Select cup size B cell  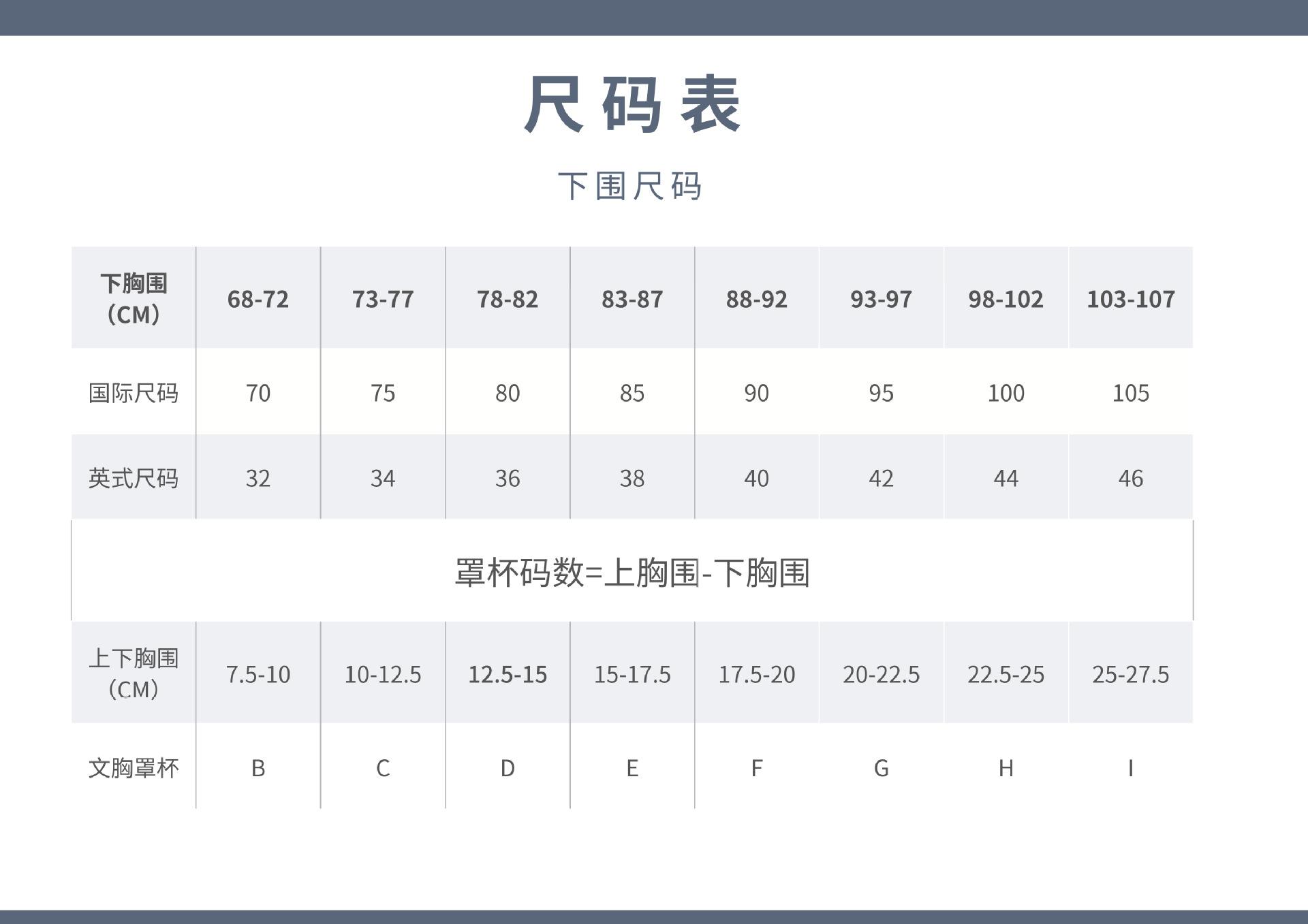tap(258, 768)
